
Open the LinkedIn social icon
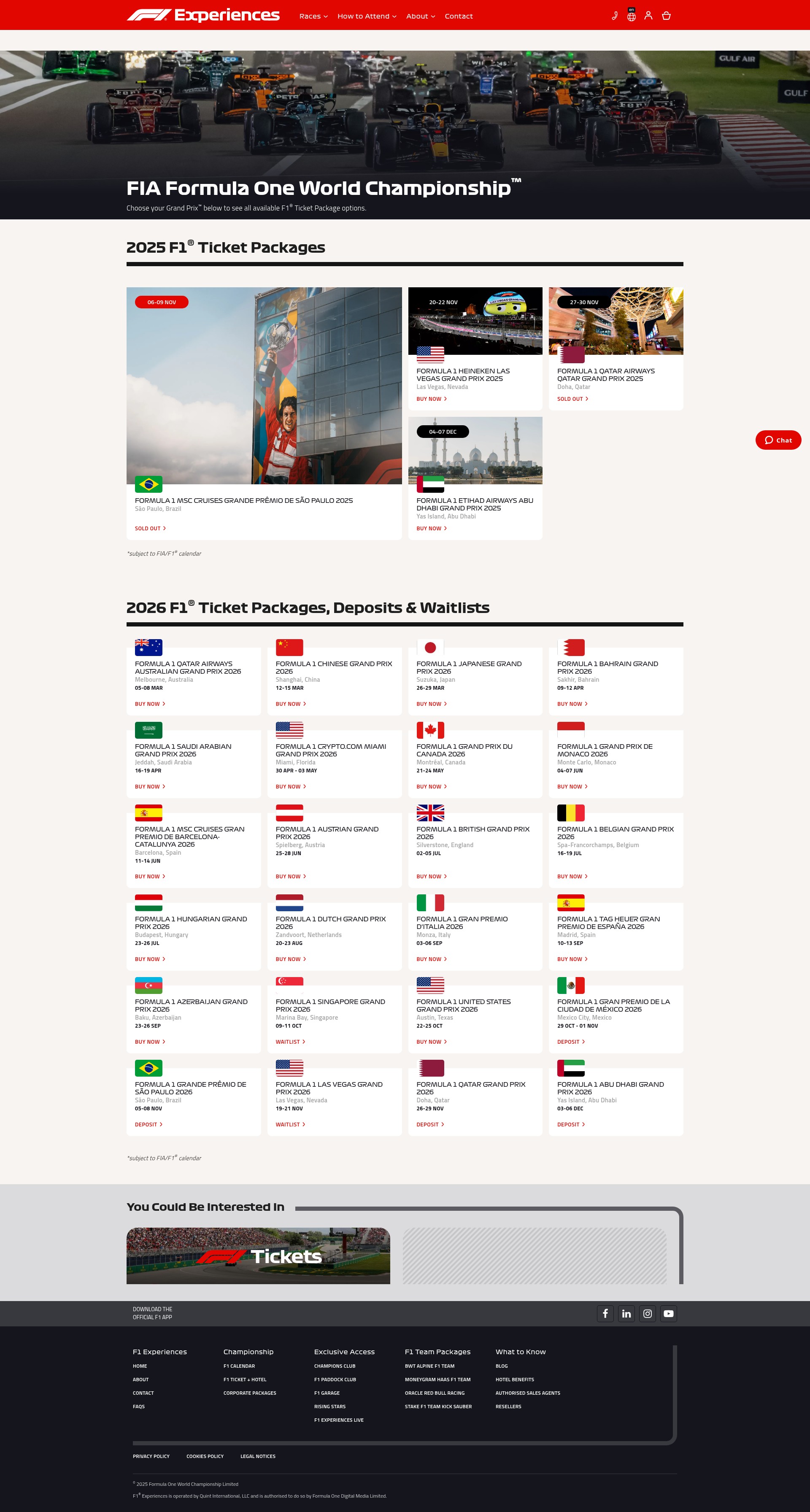point(626,1314)
